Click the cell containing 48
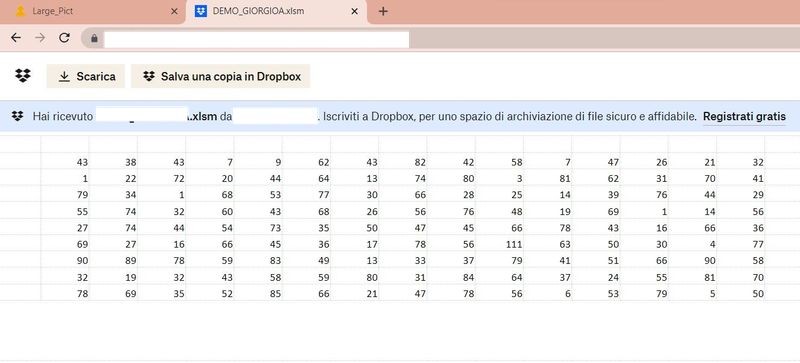The height and width of the screenshot is (363, 800). [x=499, y=211]
